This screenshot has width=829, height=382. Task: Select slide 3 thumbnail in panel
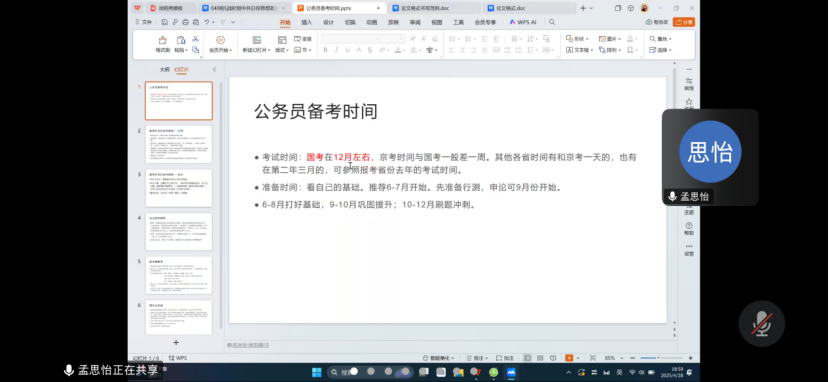pos(179,188)
